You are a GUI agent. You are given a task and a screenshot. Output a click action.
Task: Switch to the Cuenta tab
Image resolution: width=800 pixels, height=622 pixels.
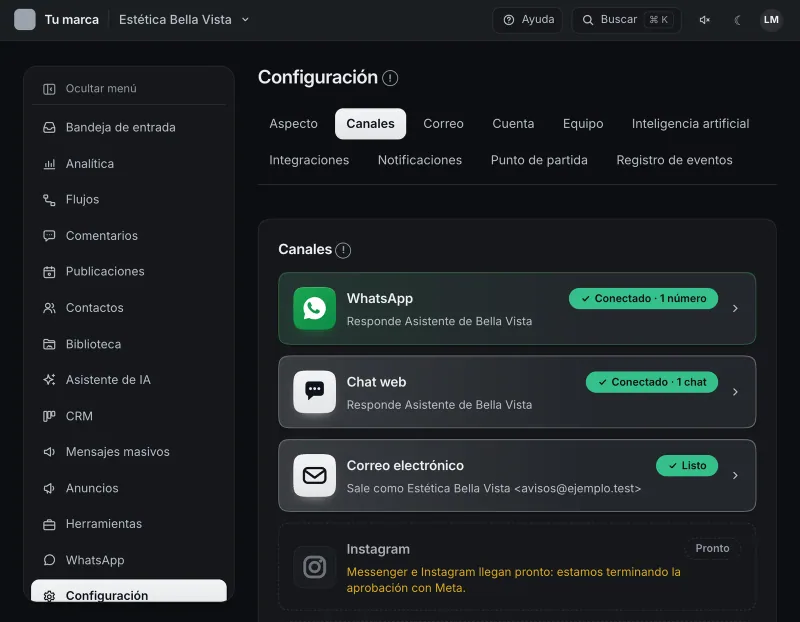pos(513,123)
